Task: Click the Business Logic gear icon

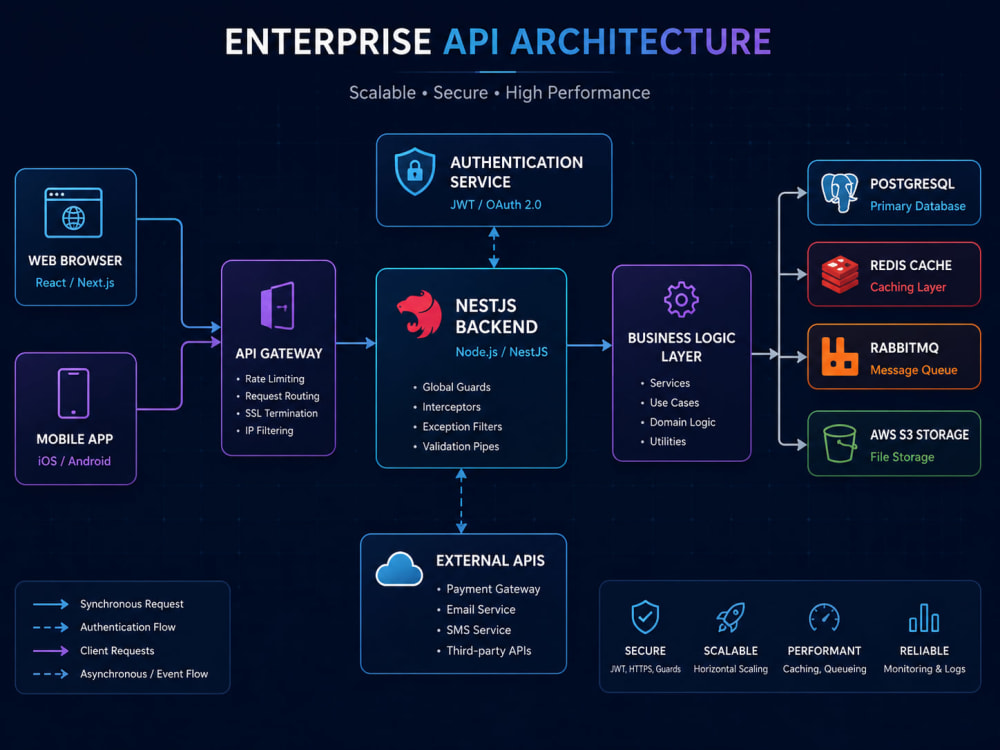Action: 681,299
